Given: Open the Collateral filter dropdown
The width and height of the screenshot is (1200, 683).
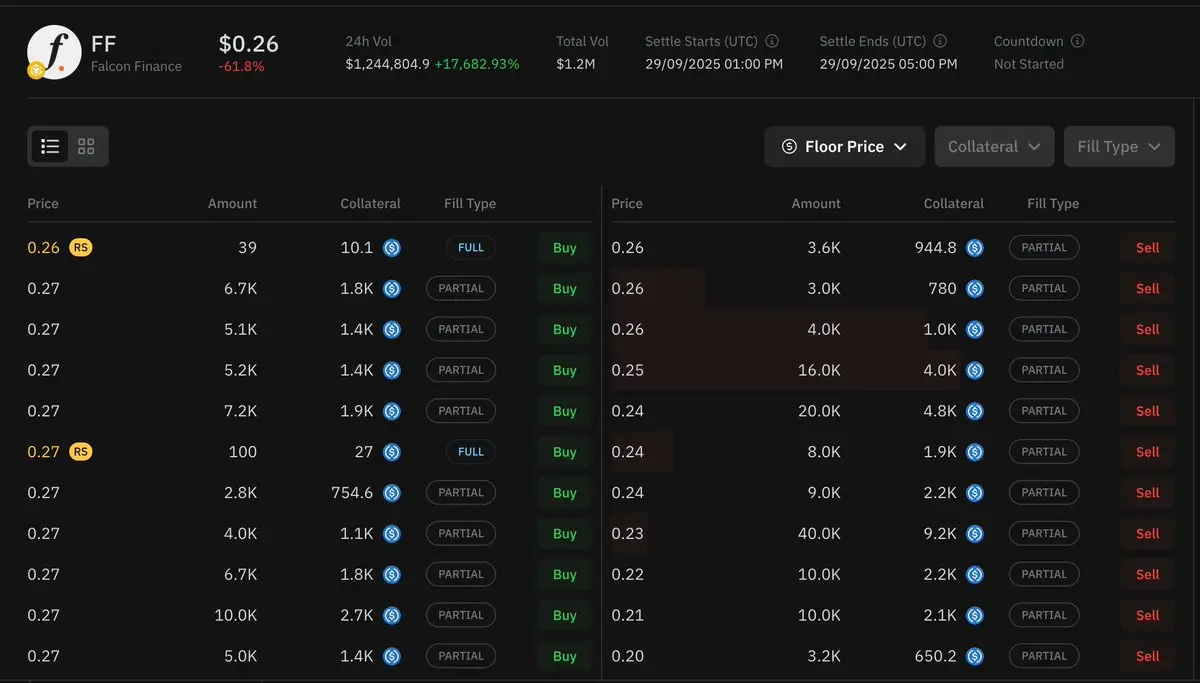Looking at the screenshot, I should point(994,146).
